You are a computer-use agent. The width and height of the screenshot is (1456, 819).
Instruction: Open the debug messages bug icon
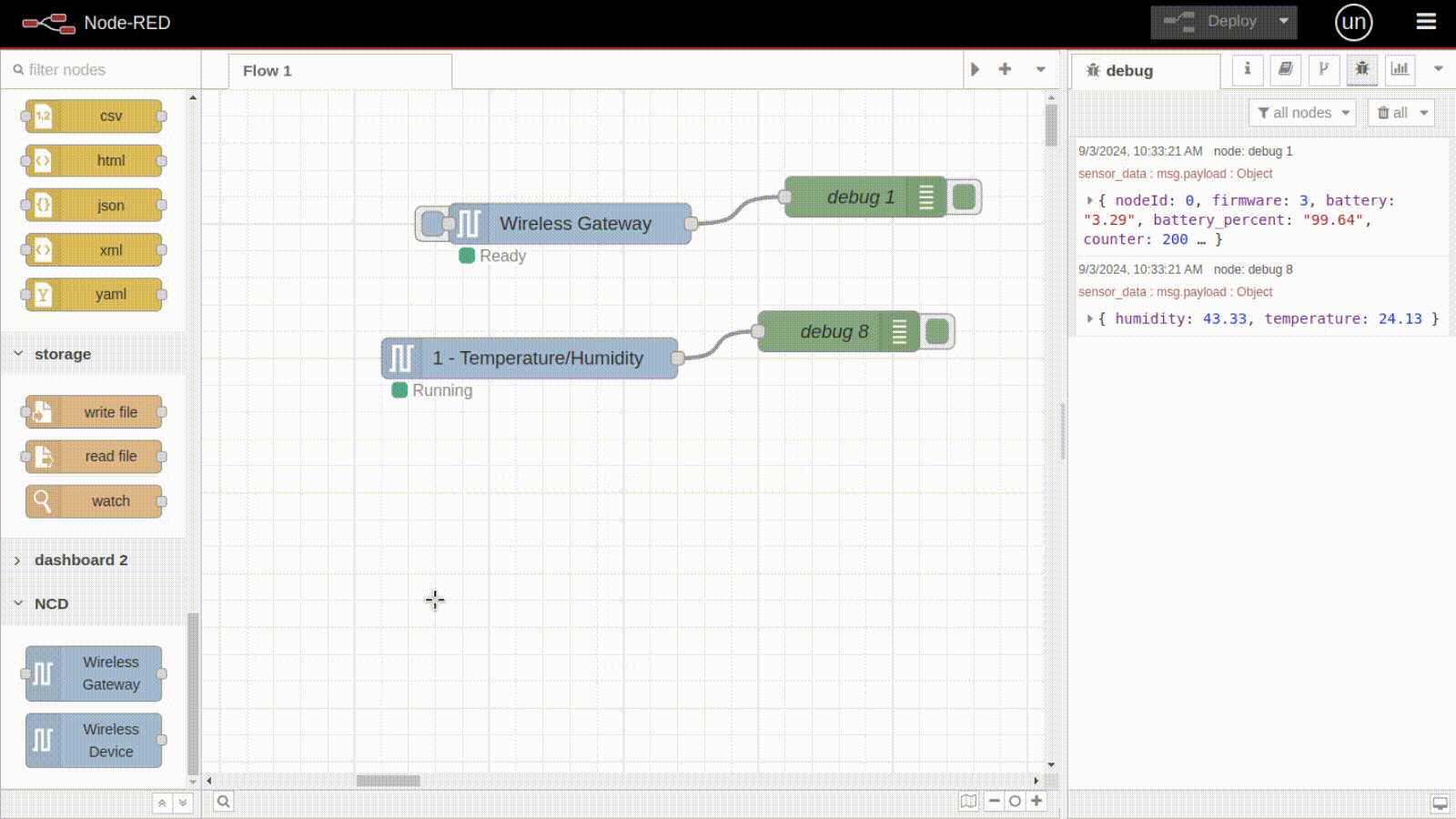click(1362, 69)
